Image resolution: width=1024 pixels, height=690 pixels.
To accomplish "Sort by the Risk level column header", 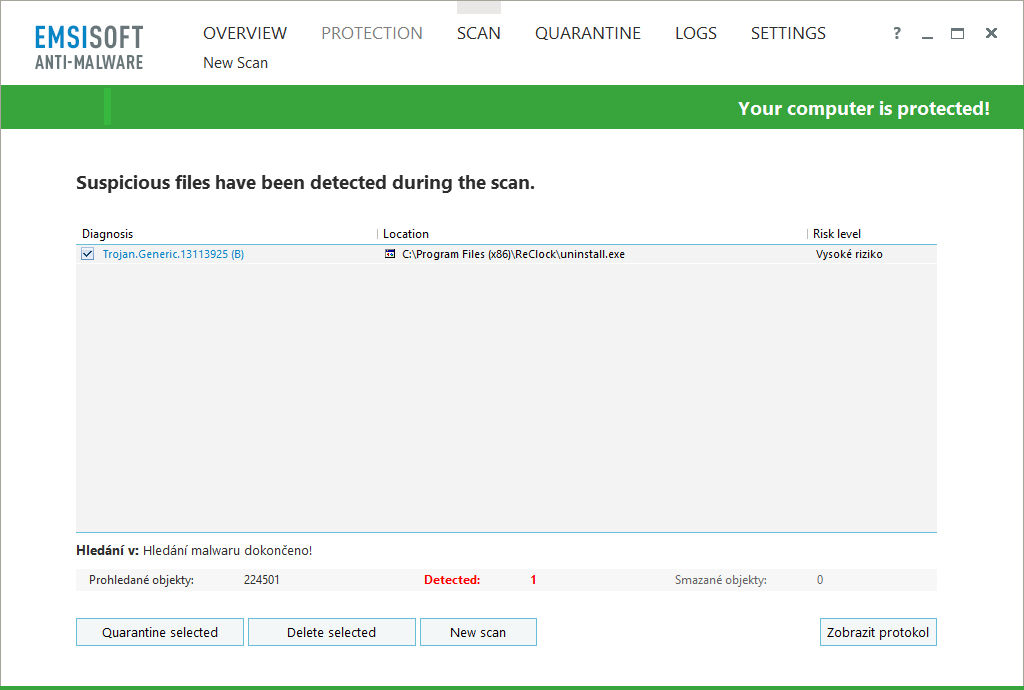I will (837, 234).
